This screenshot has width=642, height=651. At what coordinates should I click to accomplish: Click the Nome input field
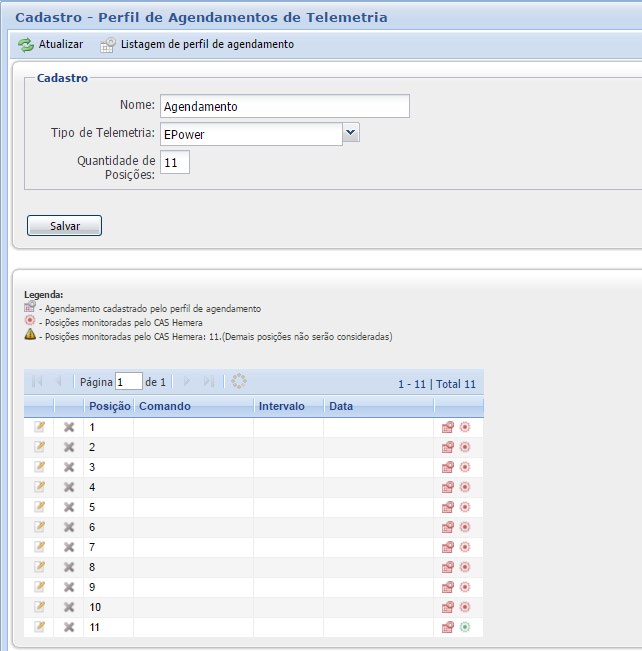(x=284, y=106)
